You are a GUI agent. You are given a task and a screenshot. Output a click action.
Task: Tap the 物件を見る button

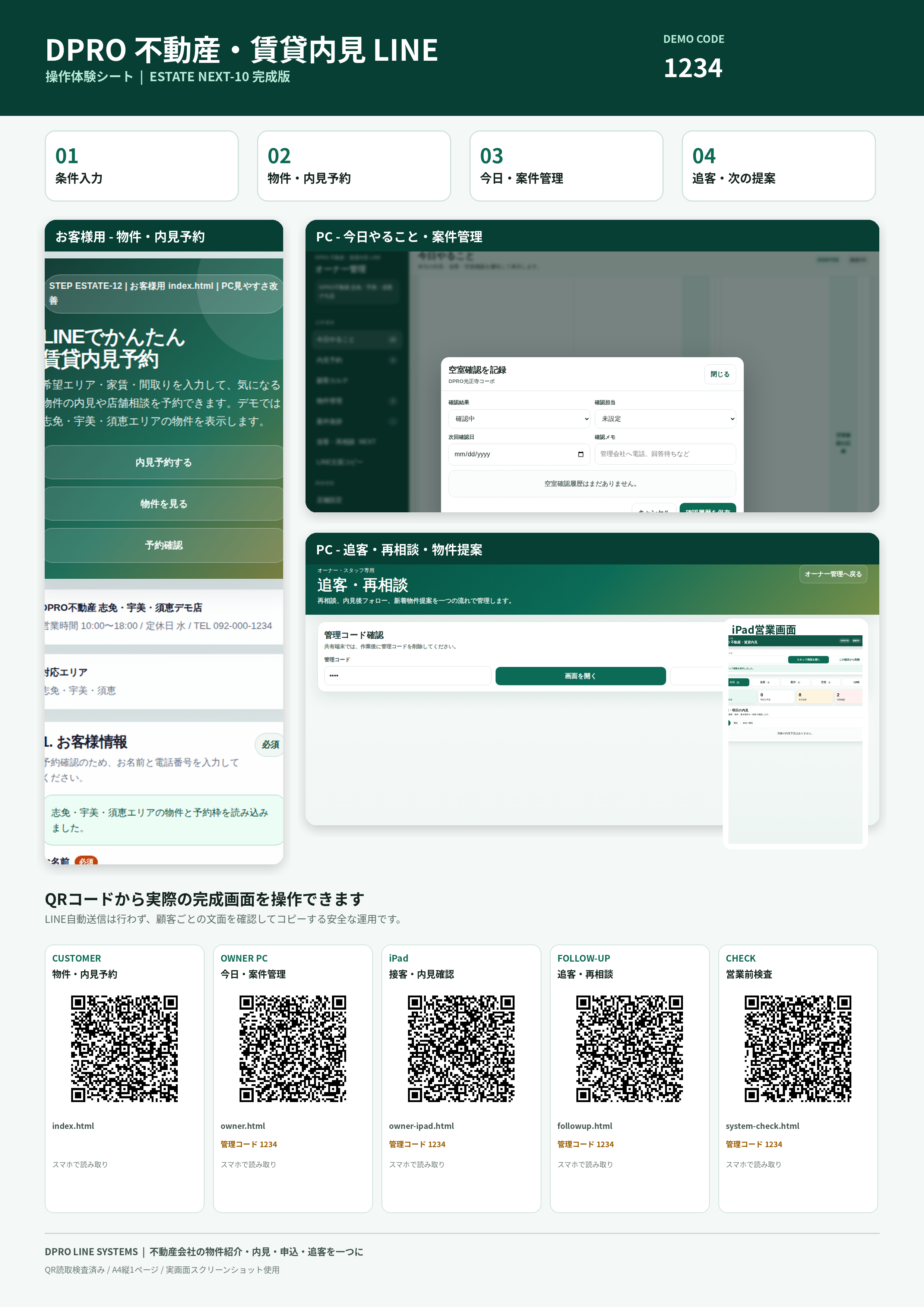[164, 504]
